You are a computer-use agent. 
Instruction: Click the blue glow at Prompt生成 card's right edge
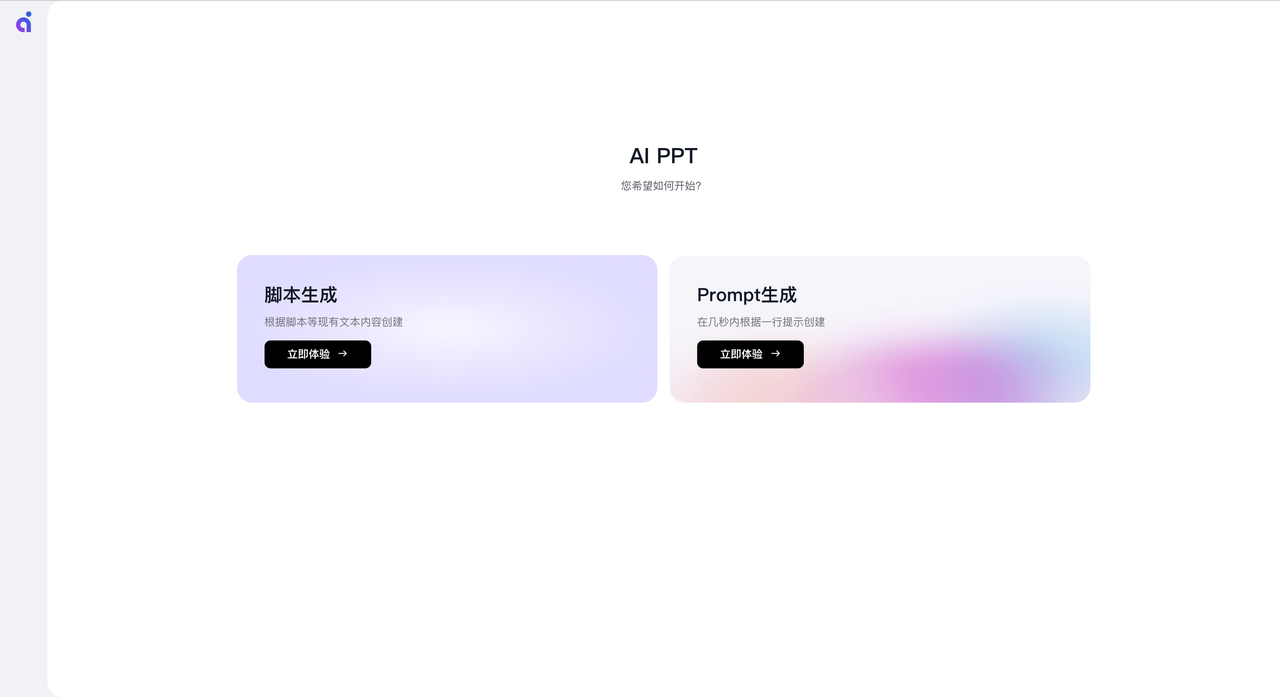[1070, 350]
